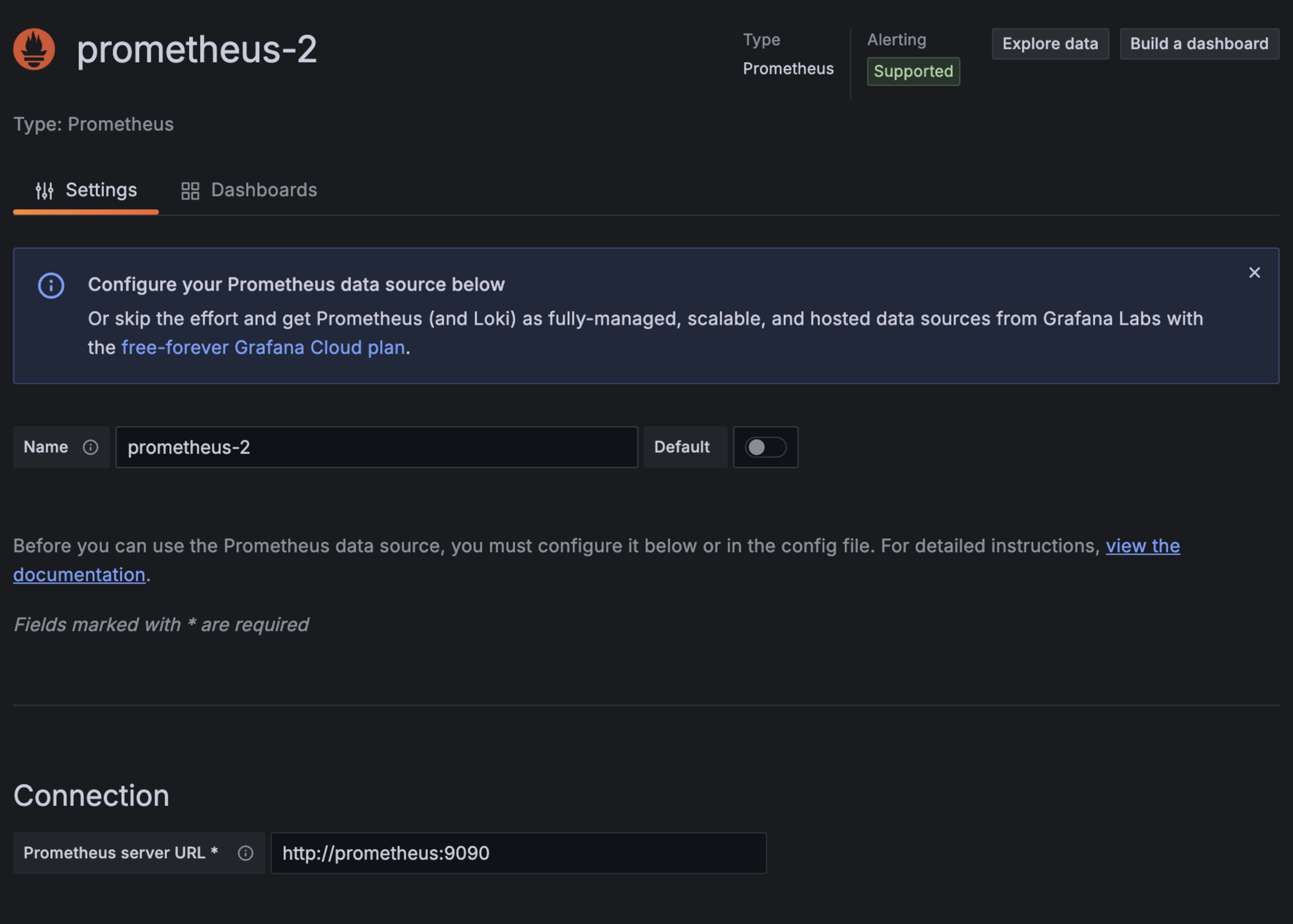Click the Name input field with prometheus-2
This screenshot has height=924, width=1293.
pyautogui.click(x=377, y=447)
